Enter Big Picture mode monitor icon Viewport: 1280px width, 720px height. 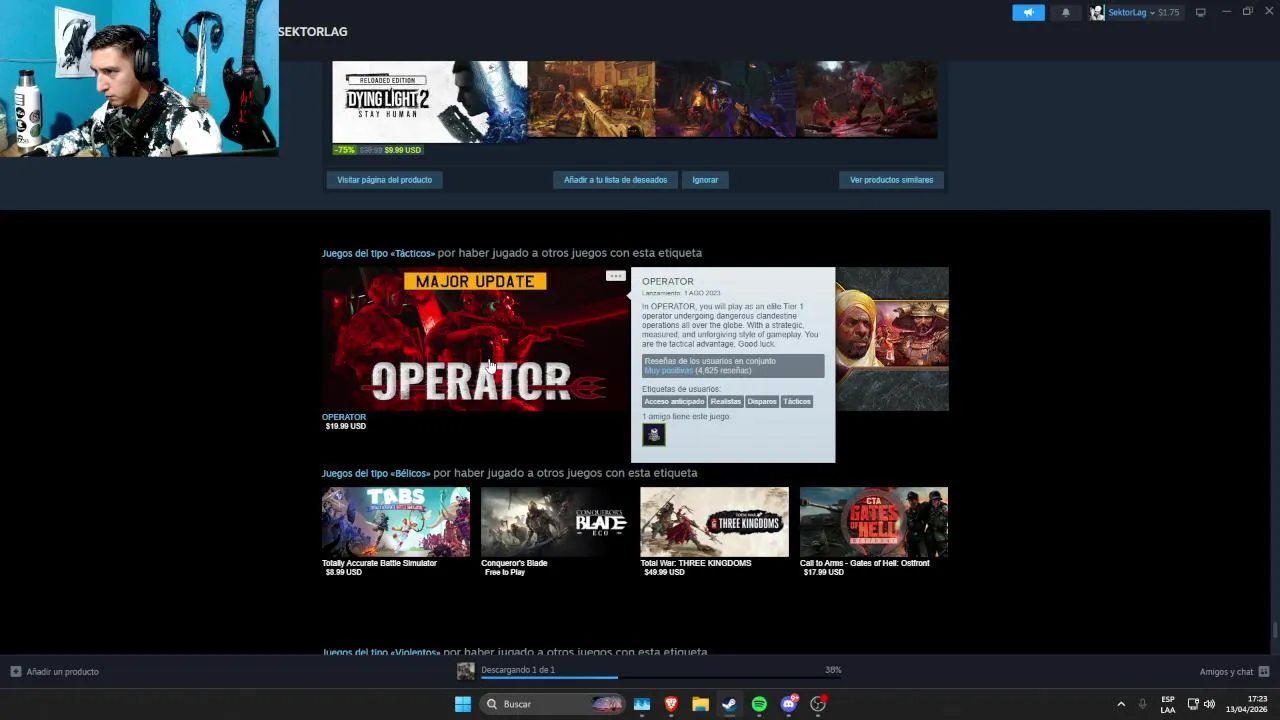(x=1201, y=12)
